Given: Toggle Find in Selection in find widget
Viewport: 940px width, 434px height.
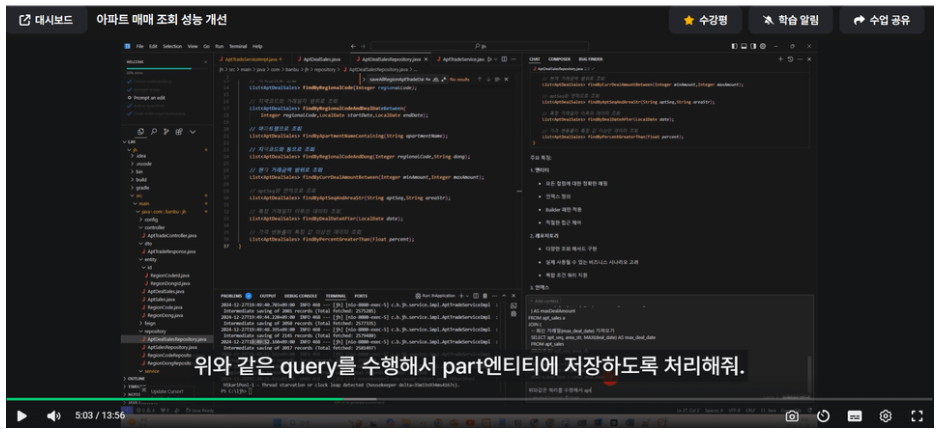Looking at the screenshot, I should (497, 79).
